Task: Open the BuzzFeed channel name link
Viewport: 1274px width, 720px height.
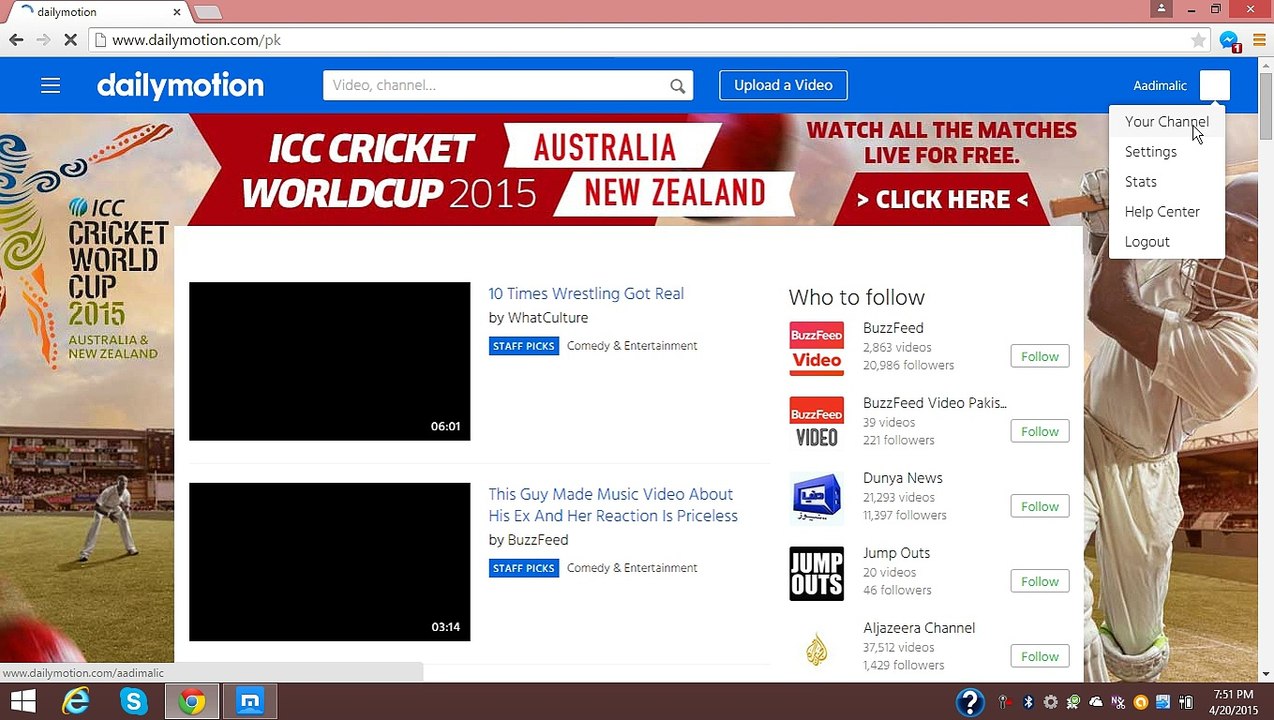Action: pyautogui.click(x=893, y=328)
